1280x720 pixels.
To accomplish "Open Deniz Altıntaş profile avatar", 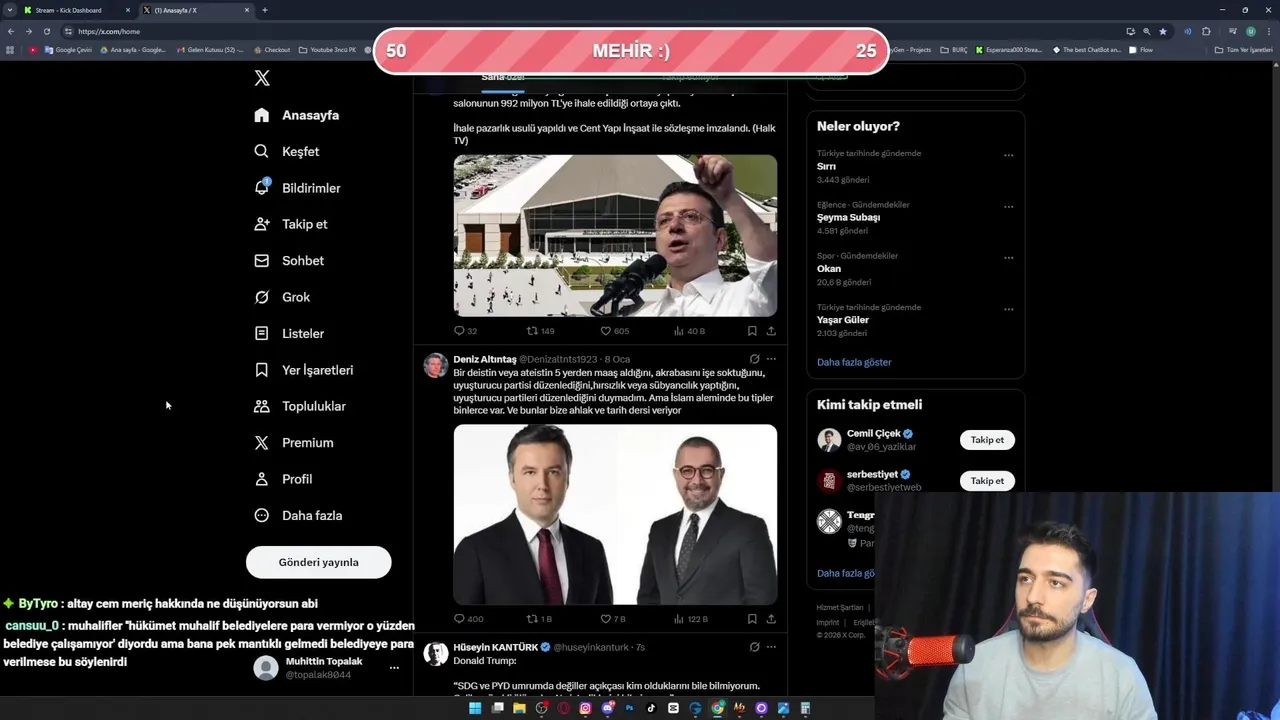I will click(x=435, y=365).
